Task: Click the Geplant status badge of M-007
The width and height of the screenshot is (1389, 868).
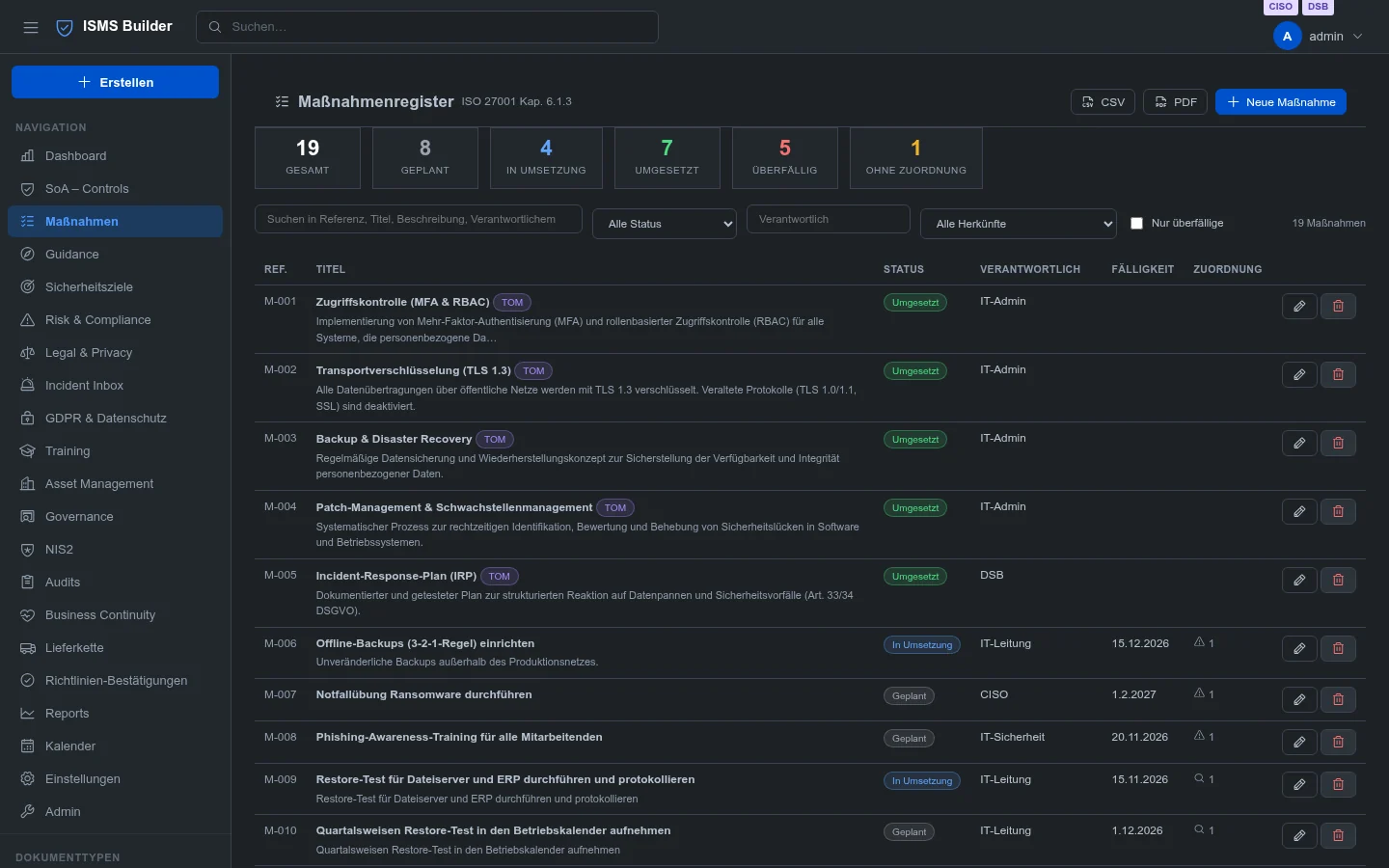Action: click(909, 696)
